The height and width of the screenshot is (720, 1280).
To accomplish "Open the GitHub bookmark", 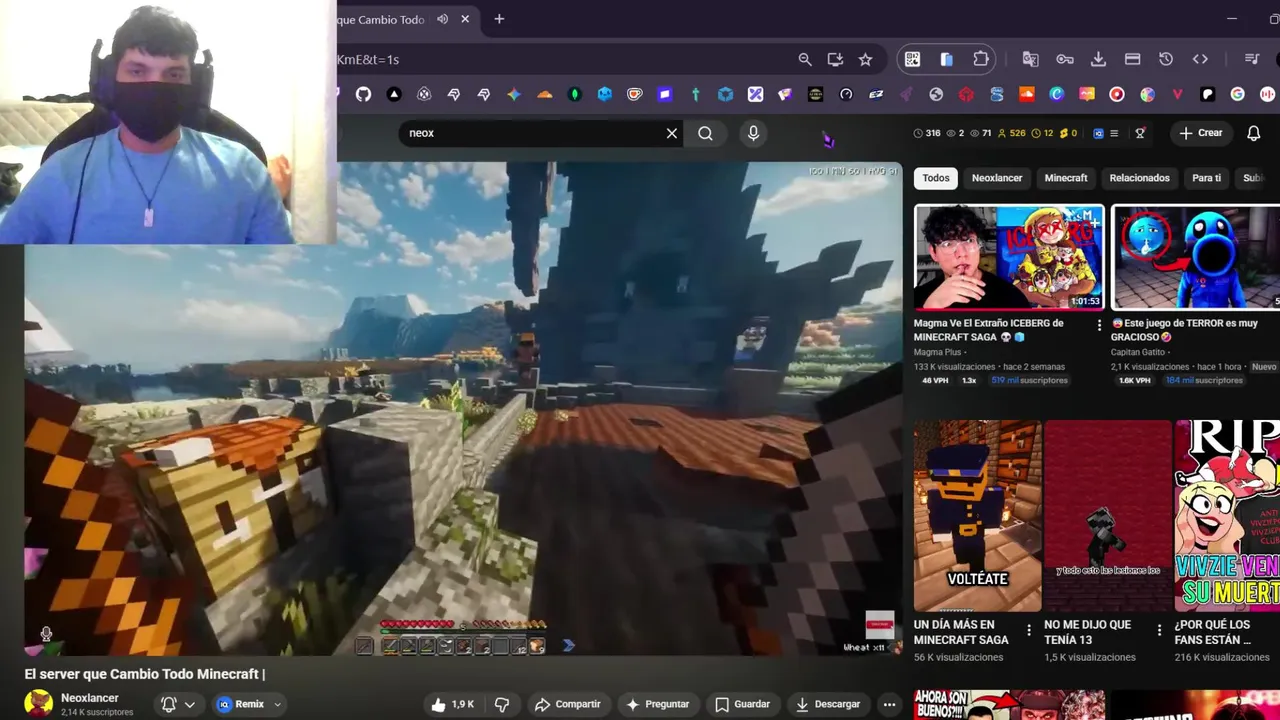I will pyautogui.click(x=363, y=94).
